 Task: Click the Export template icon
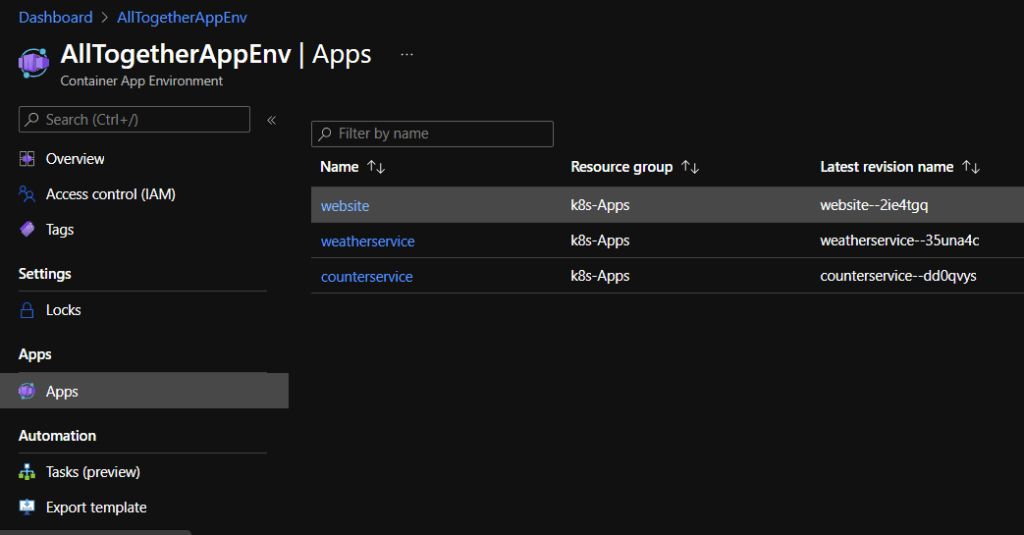click(27, 507)
